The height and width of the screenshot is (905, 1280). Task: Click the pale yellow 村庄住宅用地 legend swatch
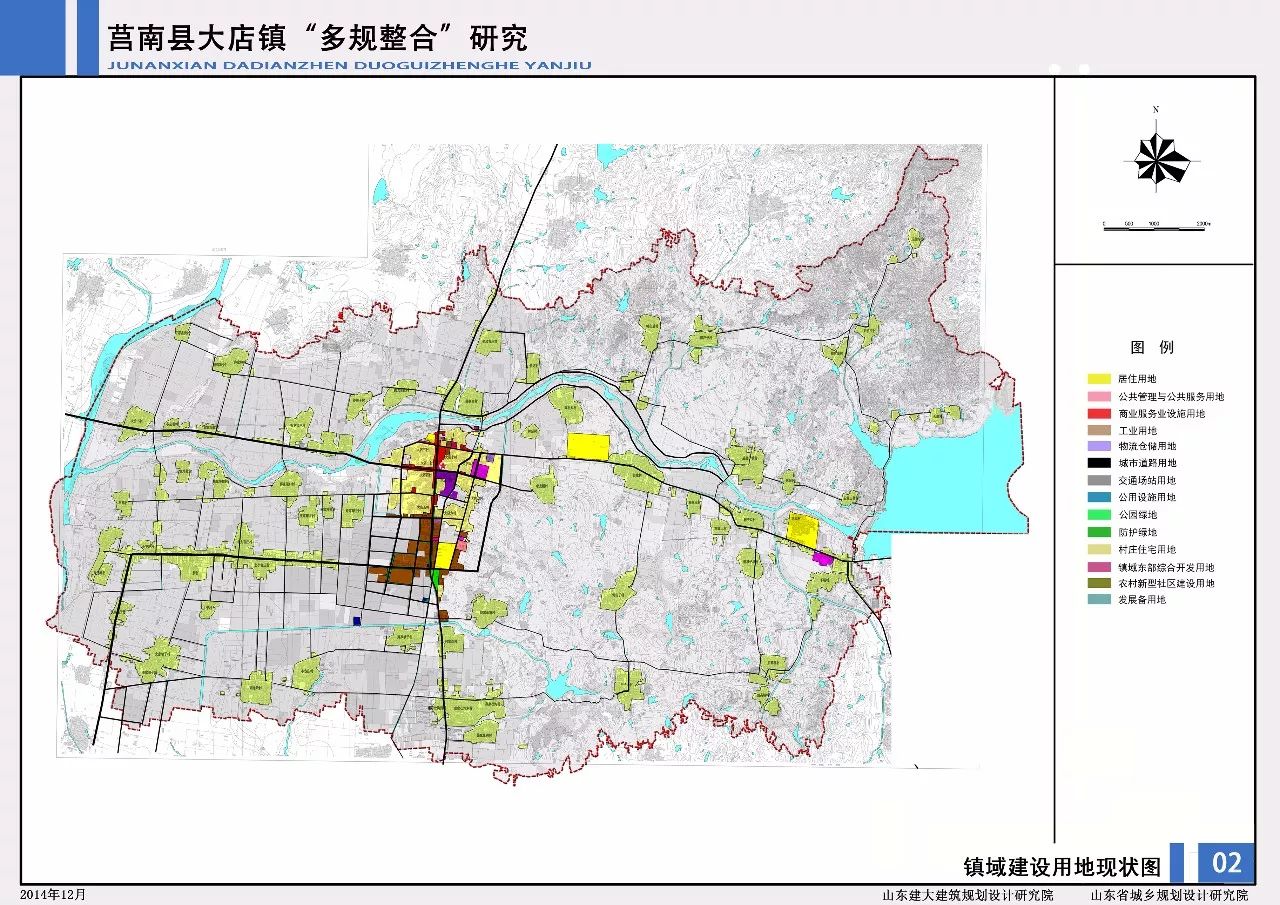1100,549
